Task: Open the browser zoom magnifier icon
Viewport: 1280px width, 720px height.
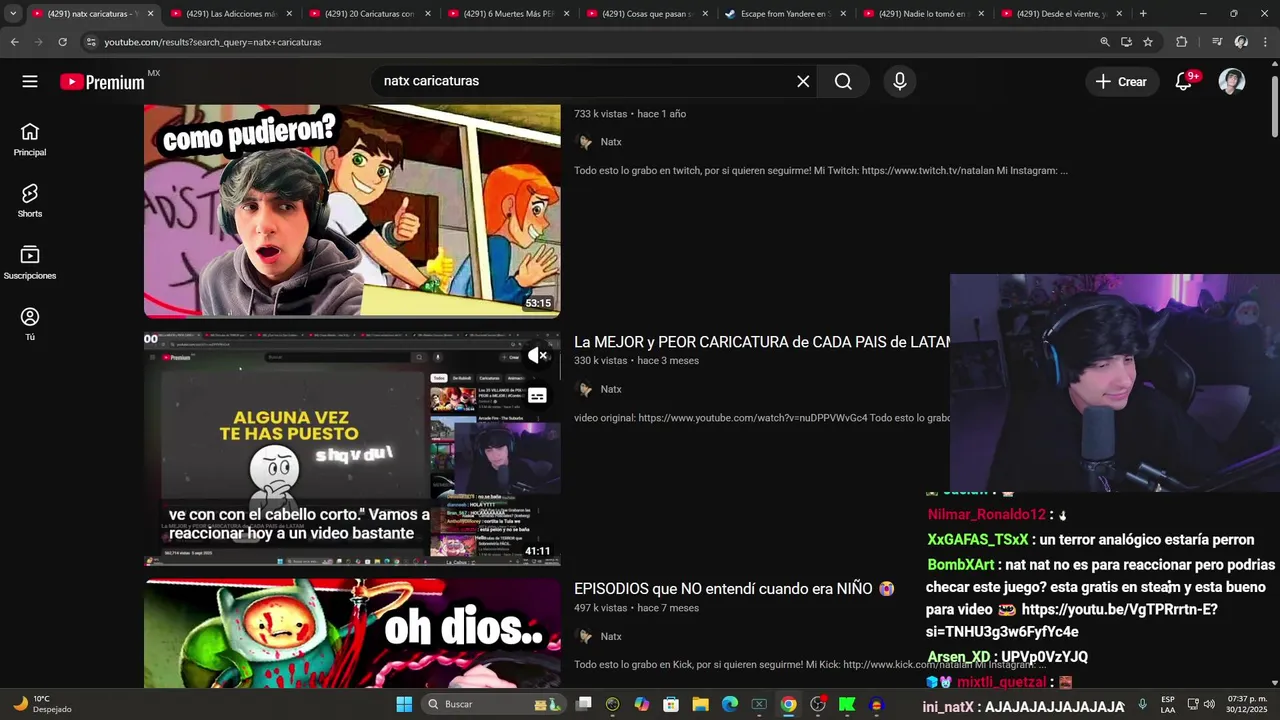Action: tap(1105, 42)
